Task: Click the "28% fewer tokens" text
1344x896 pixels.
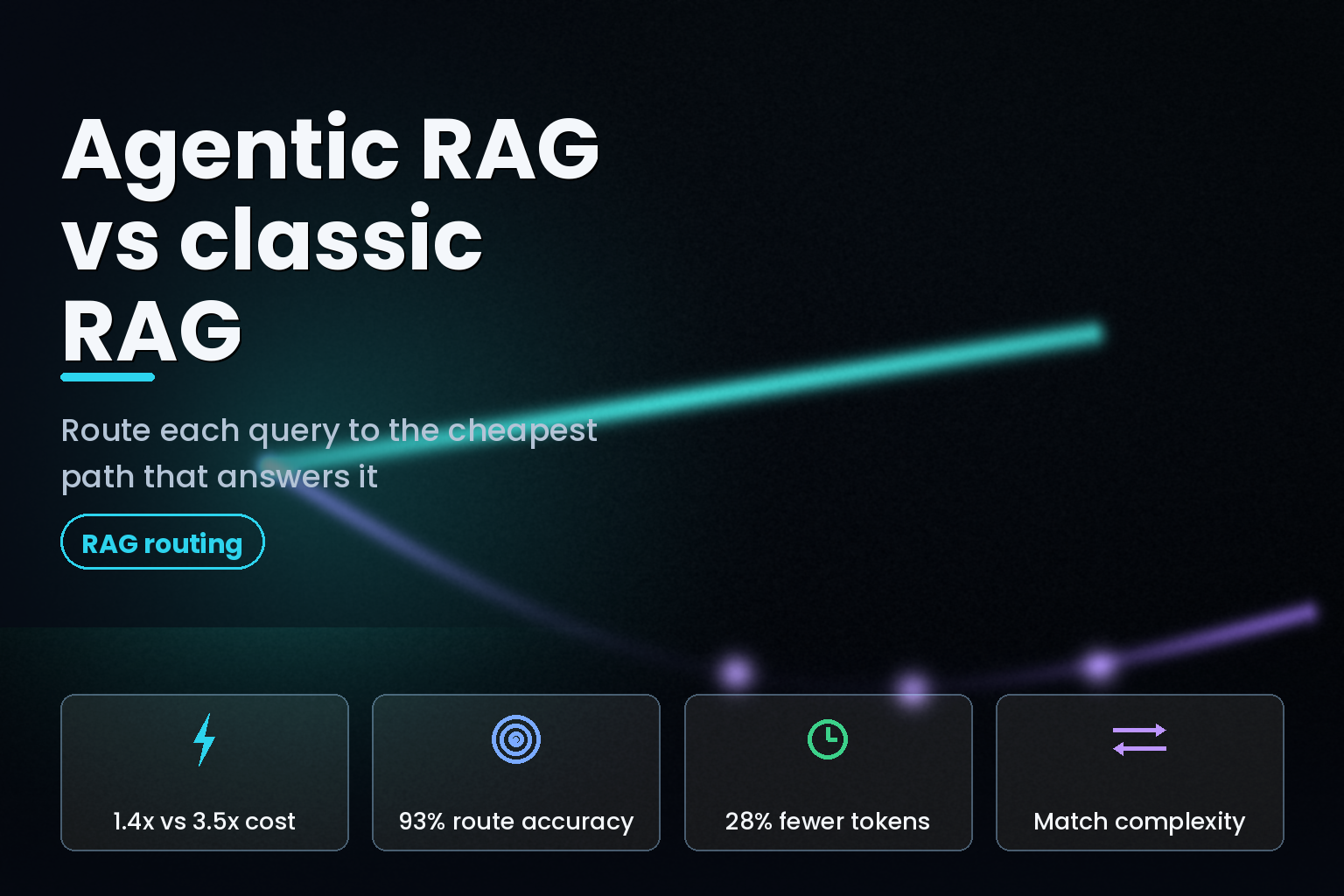Action: point(828,821)
